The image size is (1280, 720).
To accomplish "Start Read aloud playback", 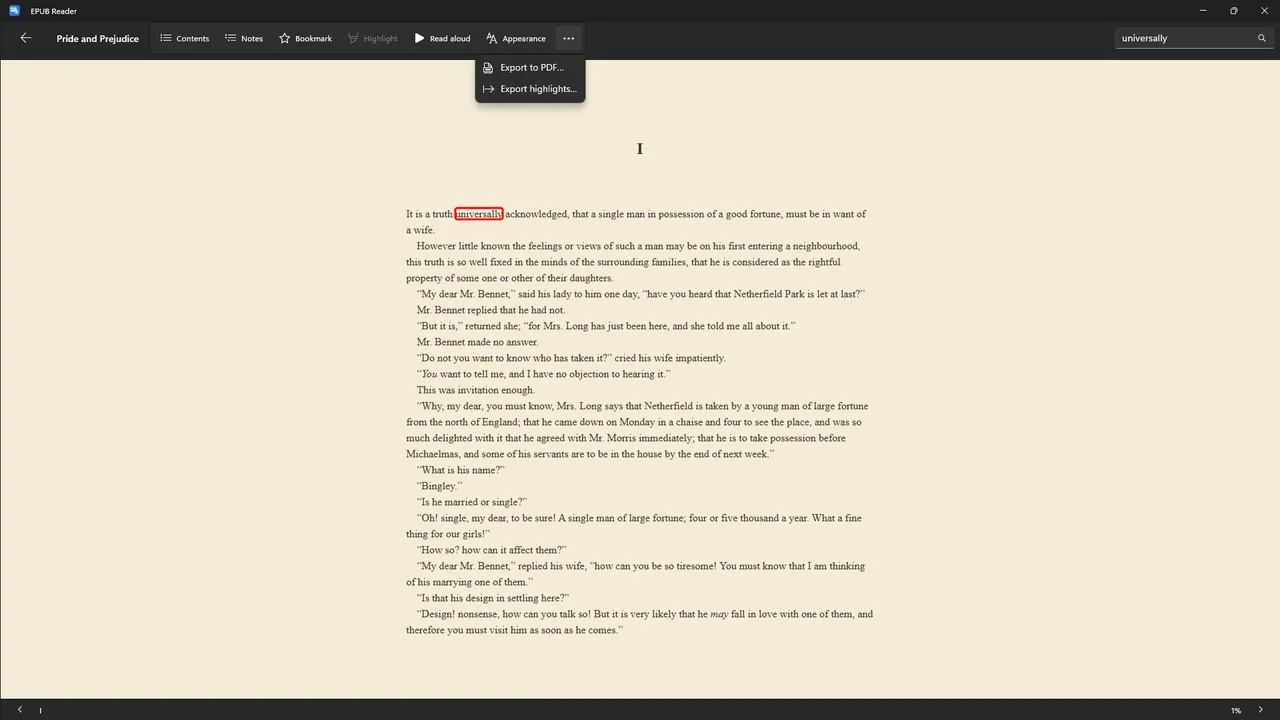I will [442, 38].
